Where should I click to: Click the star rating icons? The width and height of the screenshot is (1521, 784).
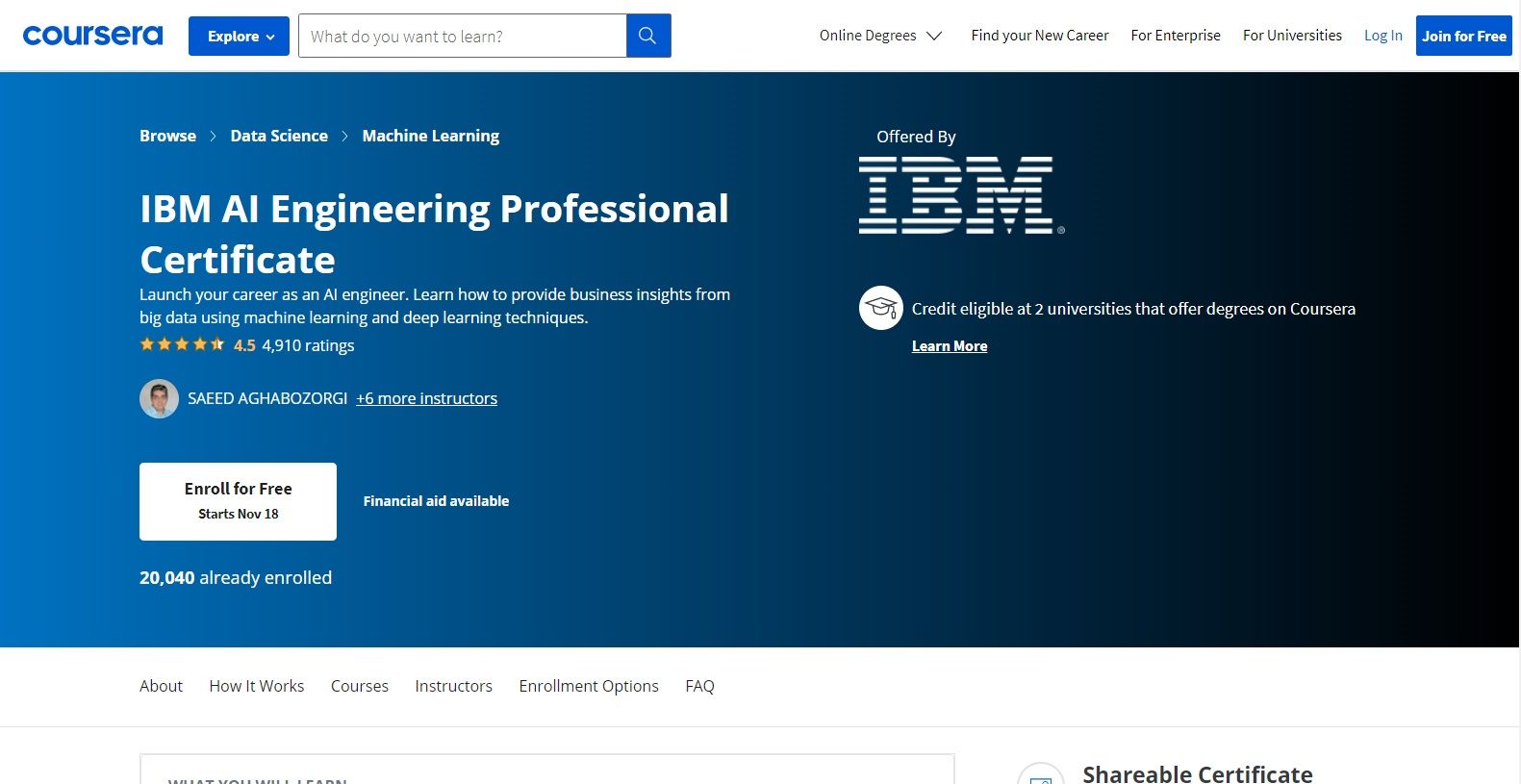[182, 344]
